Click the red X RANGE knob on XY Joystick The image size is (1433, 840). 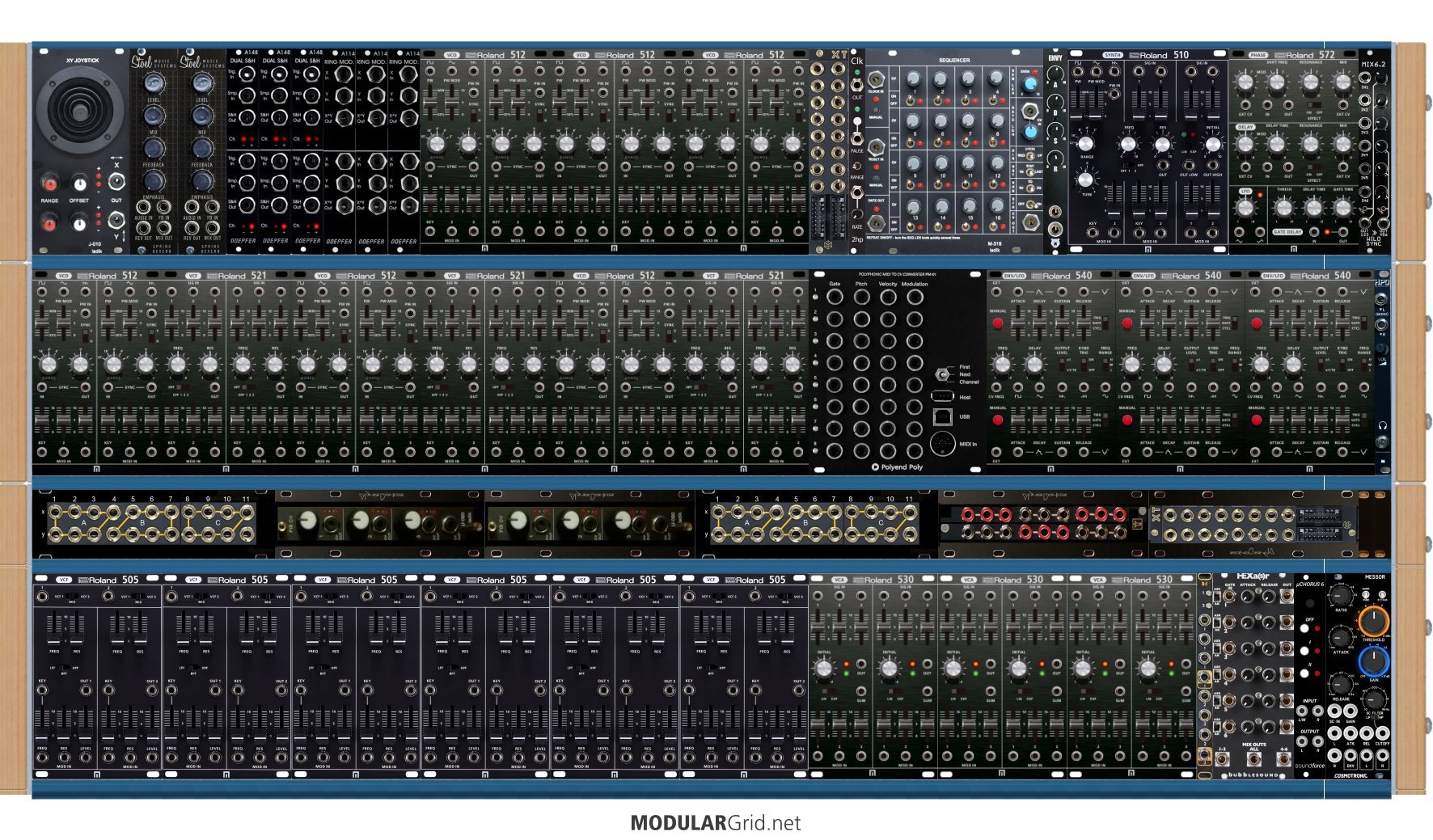(x=50, y=183)
